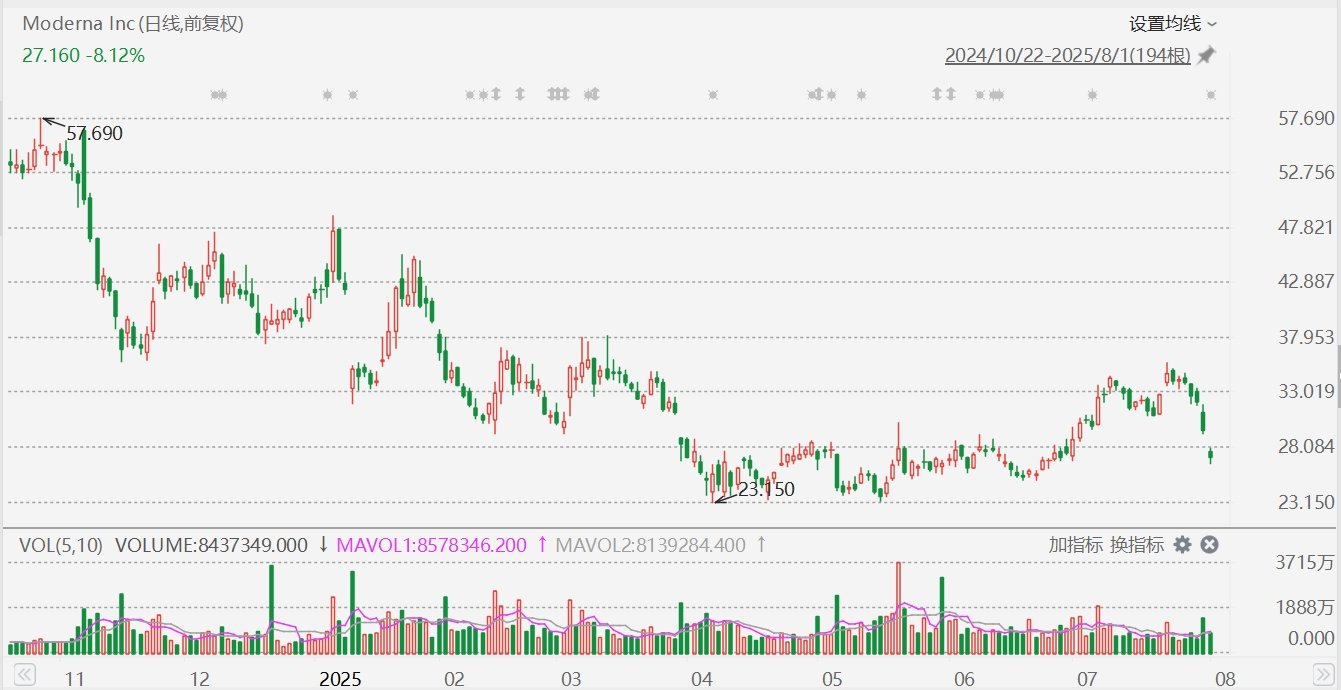Click 加指标 to add an indicator

pos(1075,545)
